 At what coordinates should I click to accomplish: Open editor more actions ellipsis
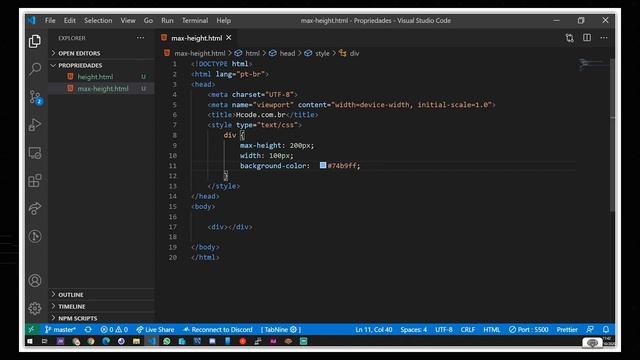coord(604,38)
